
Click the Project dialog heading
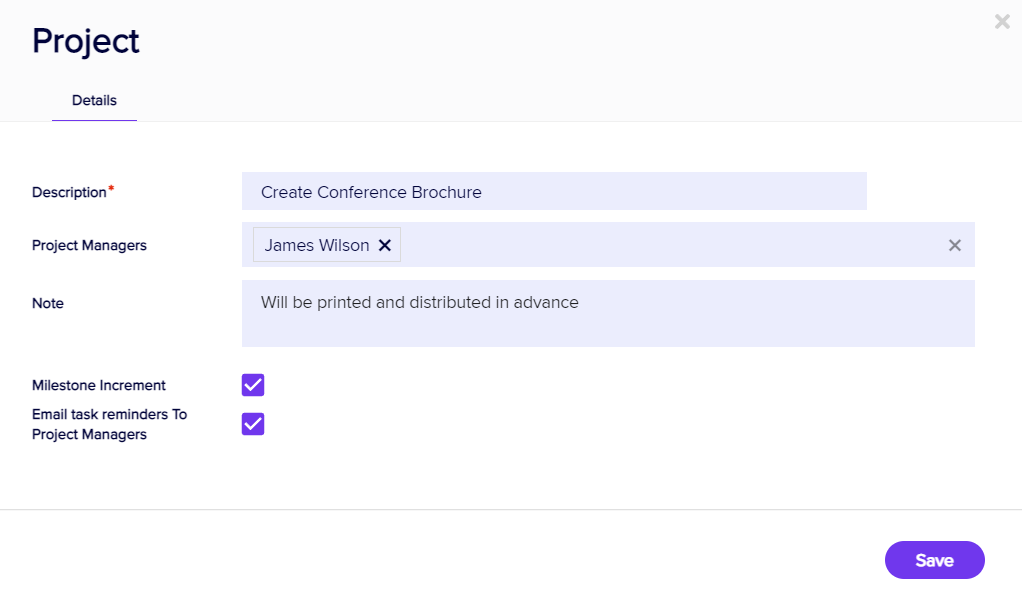click(x=86, y=41)
